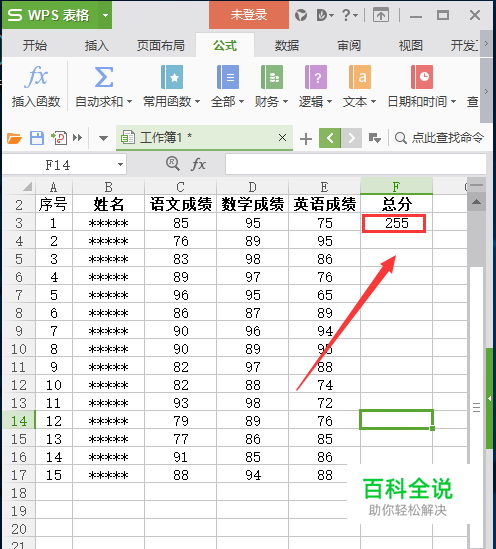Click the selected cell F14
The width and height of the screenshot is (496, 549).
396,419
